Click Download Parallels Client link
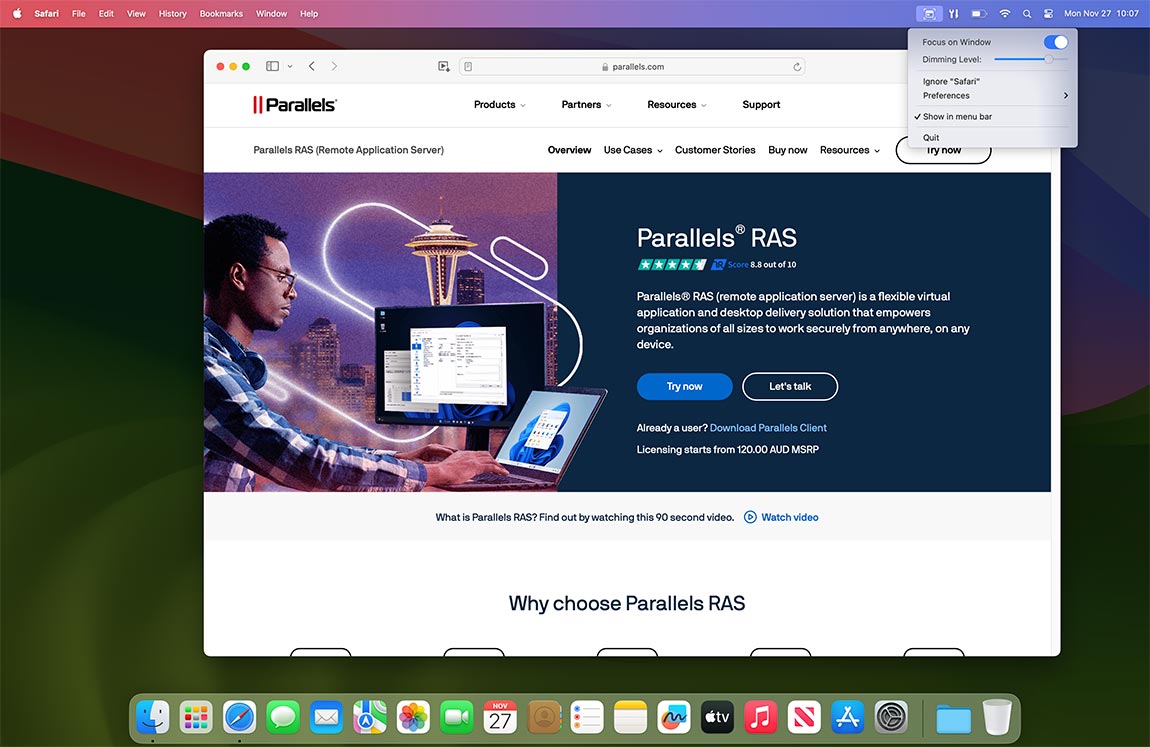Screen dimensions: 1150x747 (x=768, y=428)
